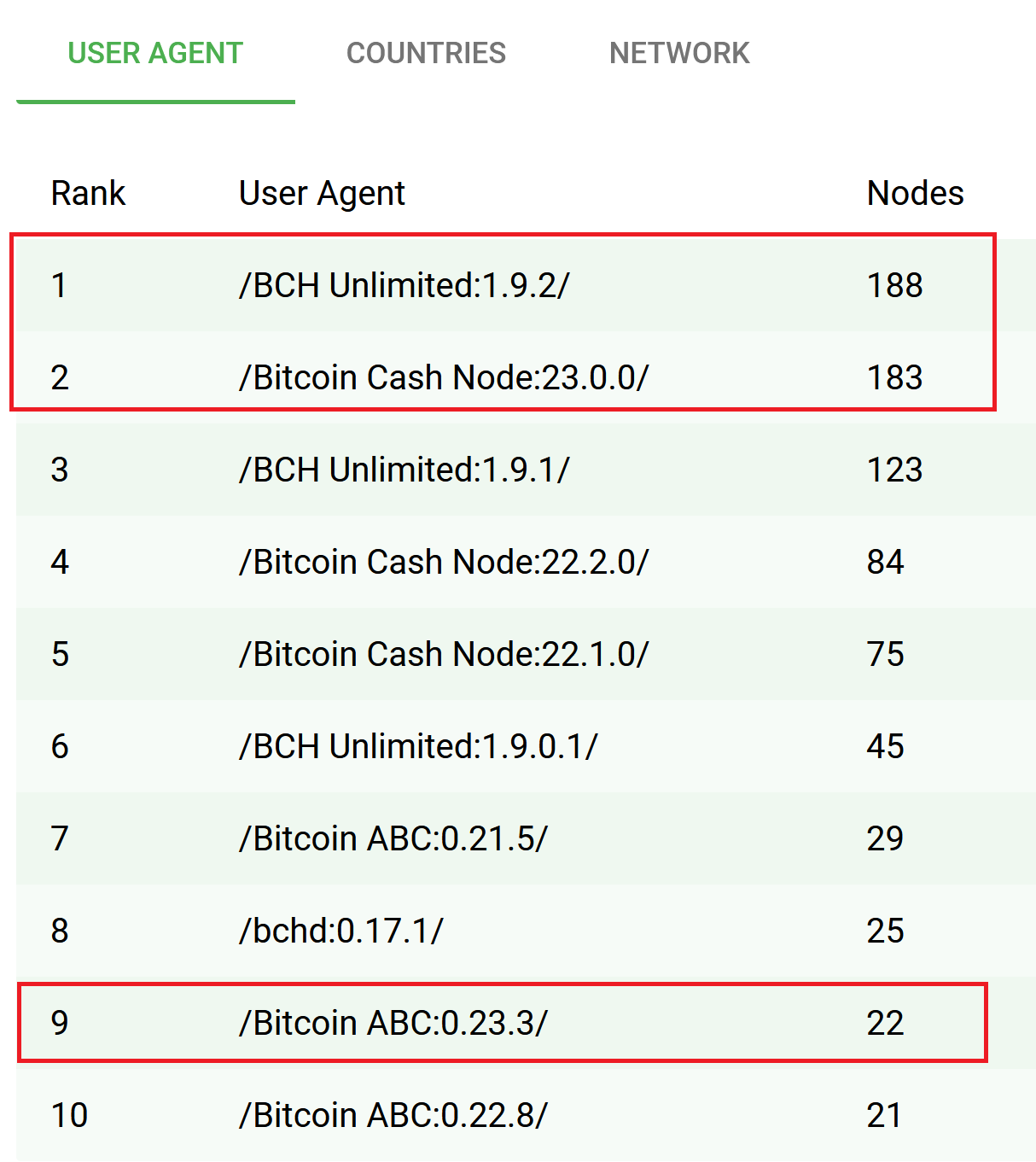
Task: Click the User Agent column header
Action: coord(322,194)
